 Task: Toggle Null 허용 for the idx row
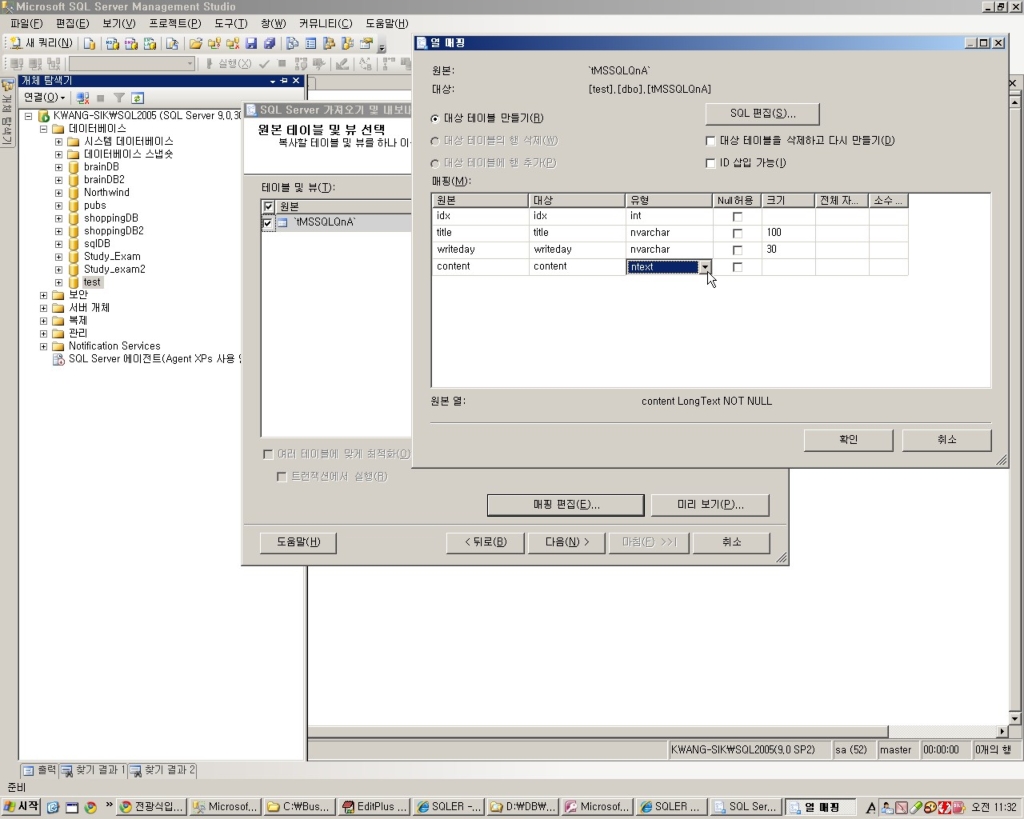coord(737,216)
